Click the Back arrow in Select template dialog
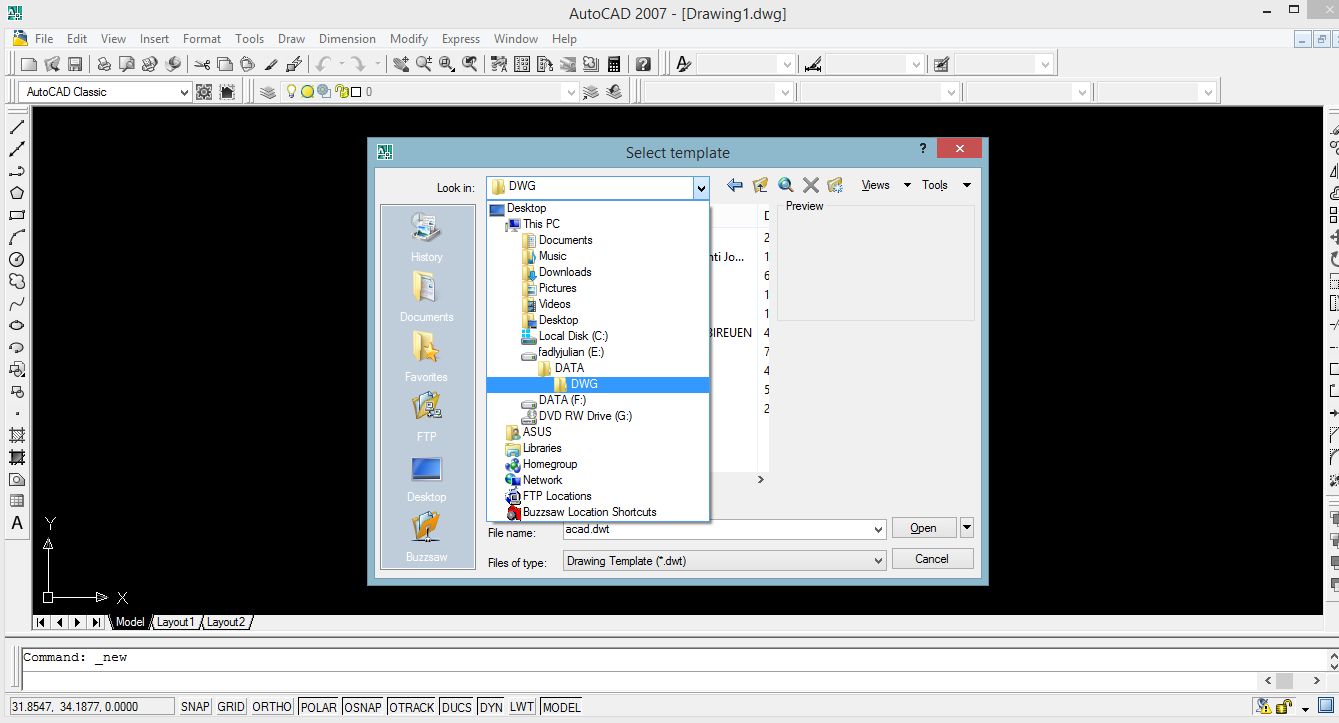 coord(734,184)
